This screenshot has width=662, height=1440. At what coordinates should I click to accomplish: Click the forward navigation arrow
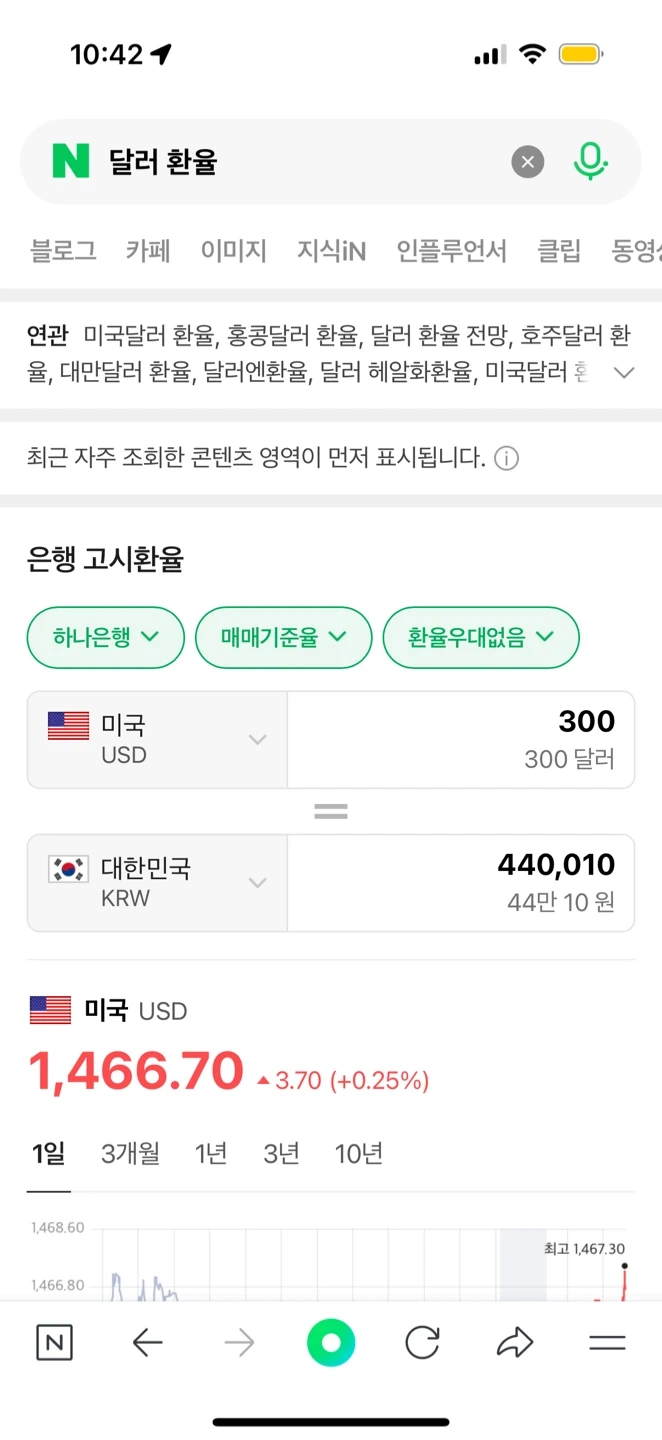point(239,1343)
